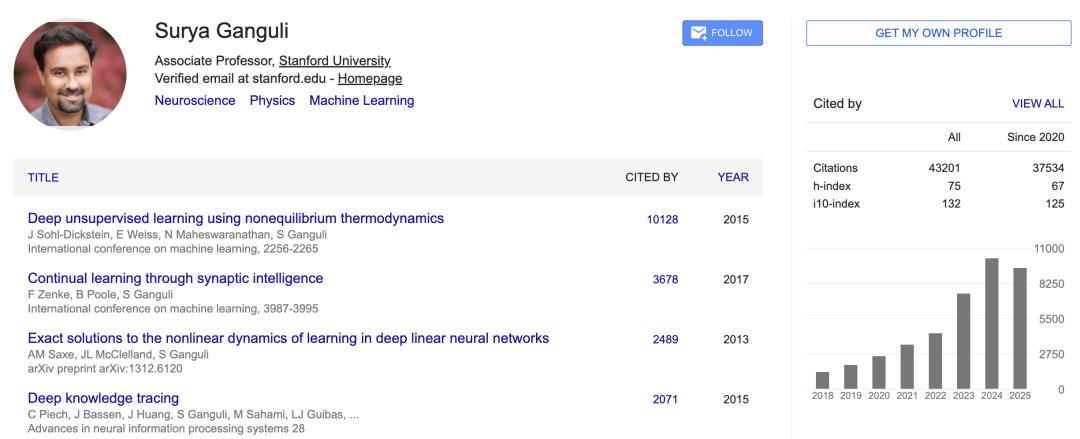View the 3678 citing articles

point(665,280)
